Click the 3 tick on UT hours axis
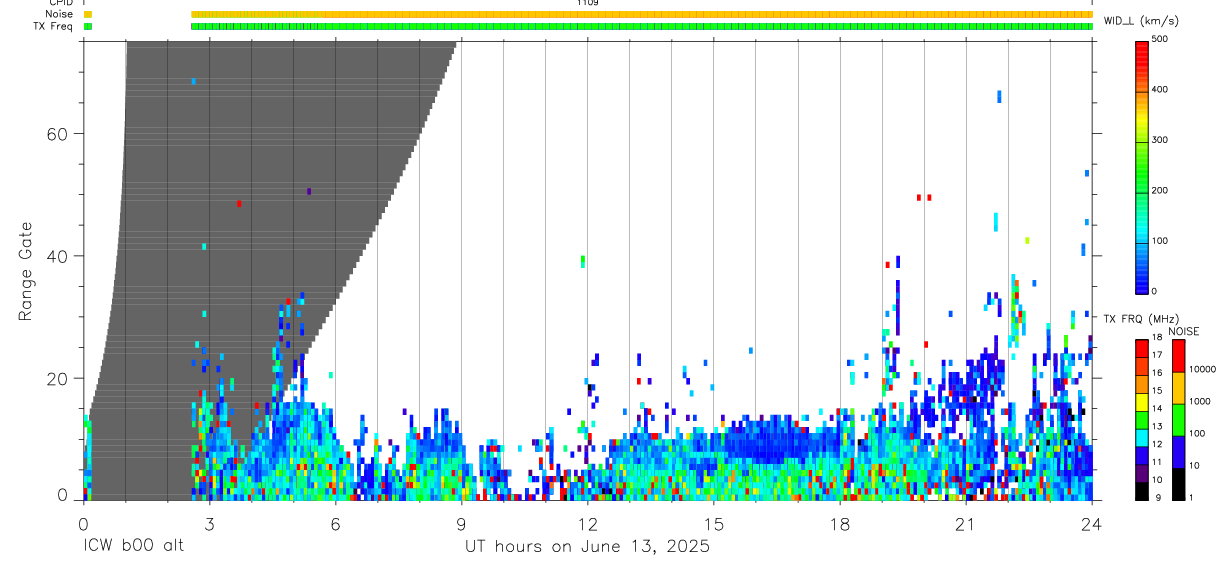Image resolution: width=1228 pixels, height=567 pixels. (209, 523)
